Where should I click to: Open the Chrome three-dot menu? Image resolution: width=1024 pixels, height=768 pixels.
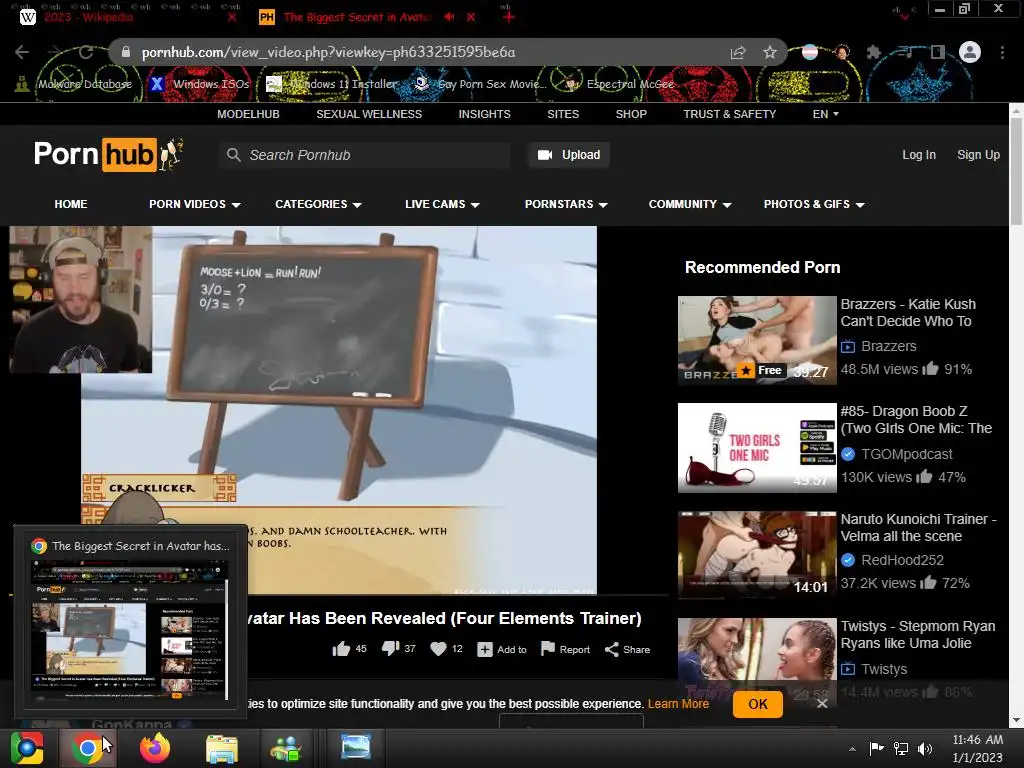[1002, 52]
